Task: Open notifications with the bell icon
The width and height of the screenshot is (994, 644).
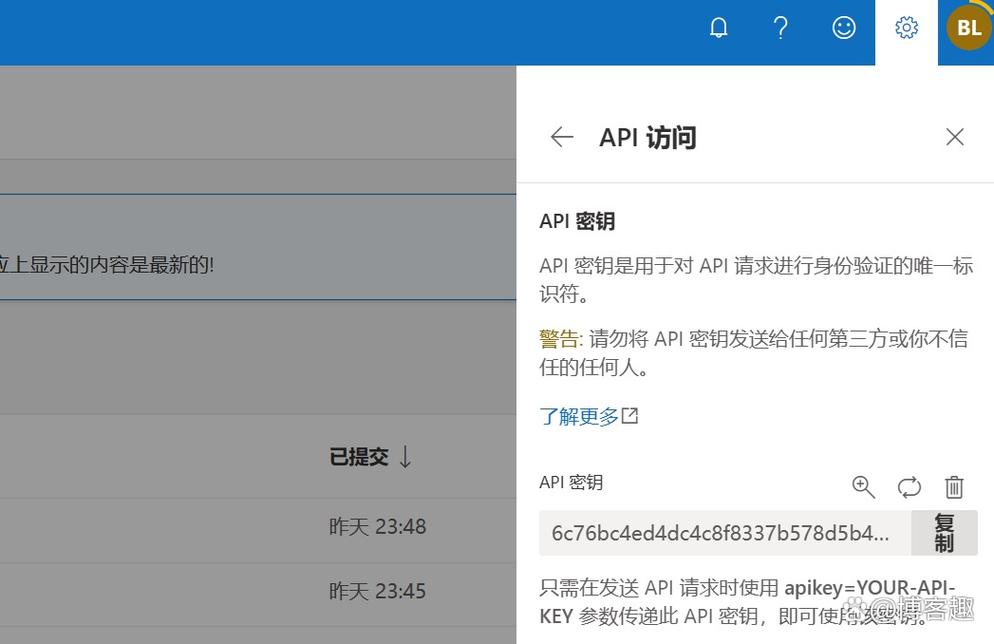Action: (718, 27)
